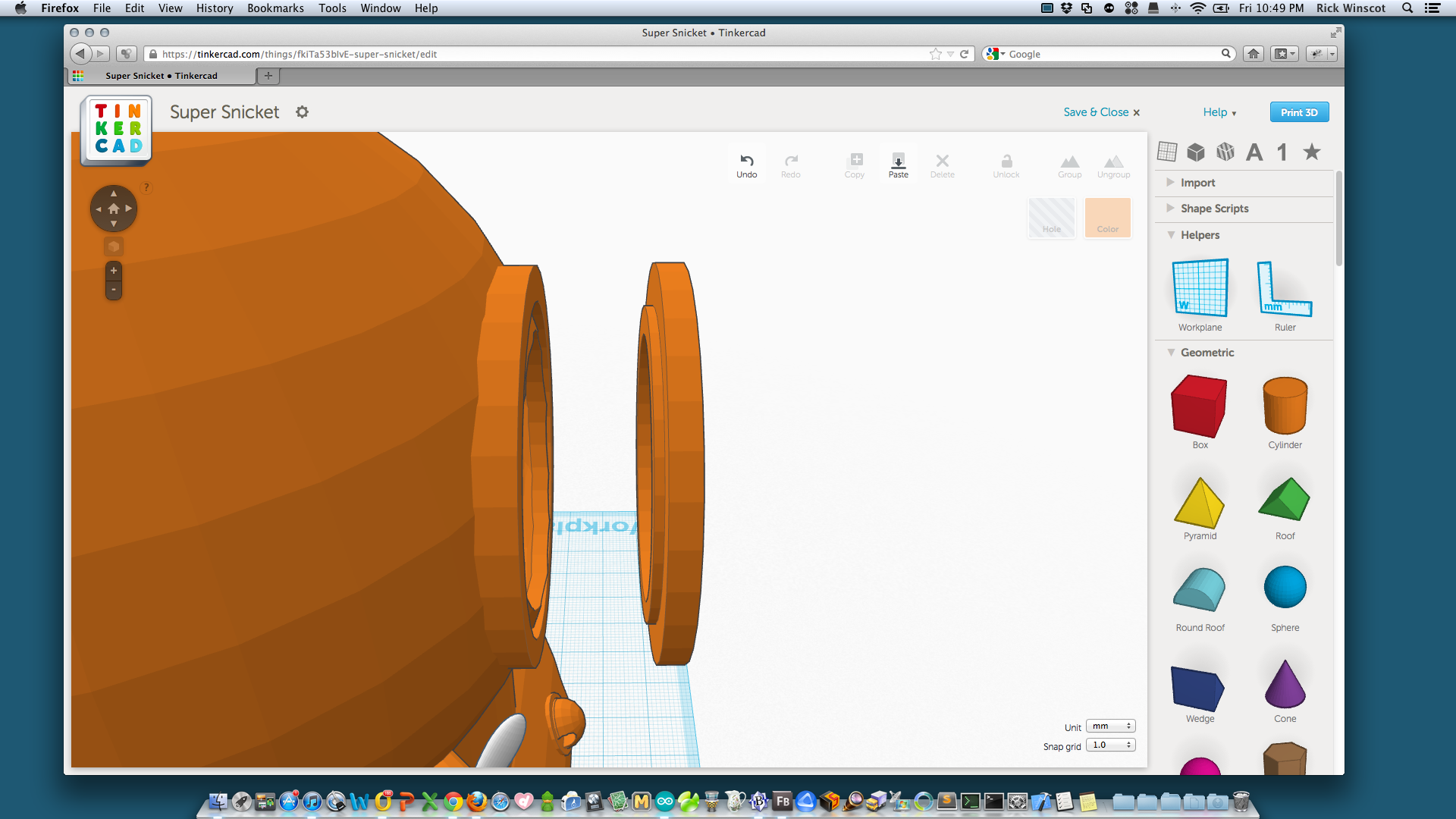Show the star favorites shapes category
Viewport: 1456px width, 819px height.
pos(1312,152)
